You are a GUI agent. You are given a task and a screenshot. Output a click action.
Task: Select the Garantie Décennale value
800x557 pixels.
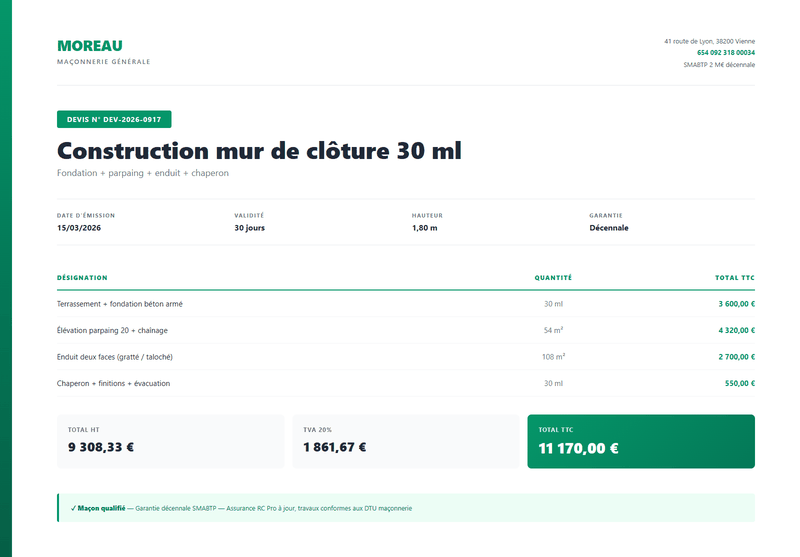609,228
